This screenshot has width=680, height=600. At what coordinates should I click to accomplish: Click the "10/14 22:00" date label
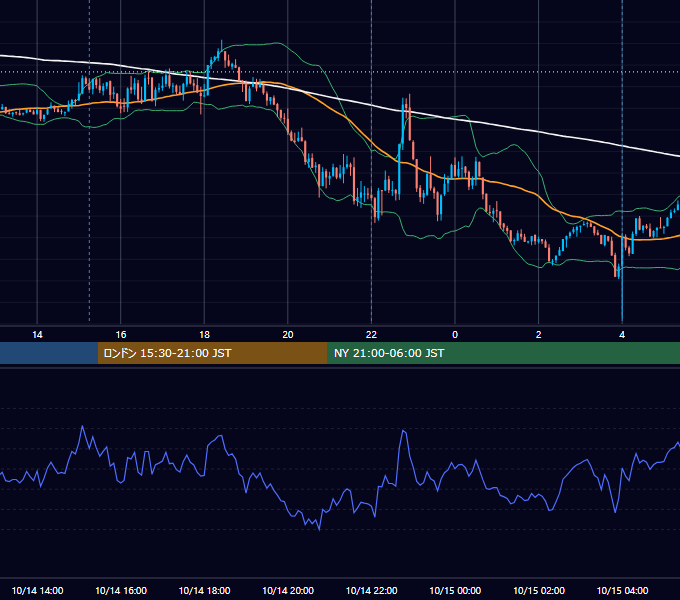372,590
